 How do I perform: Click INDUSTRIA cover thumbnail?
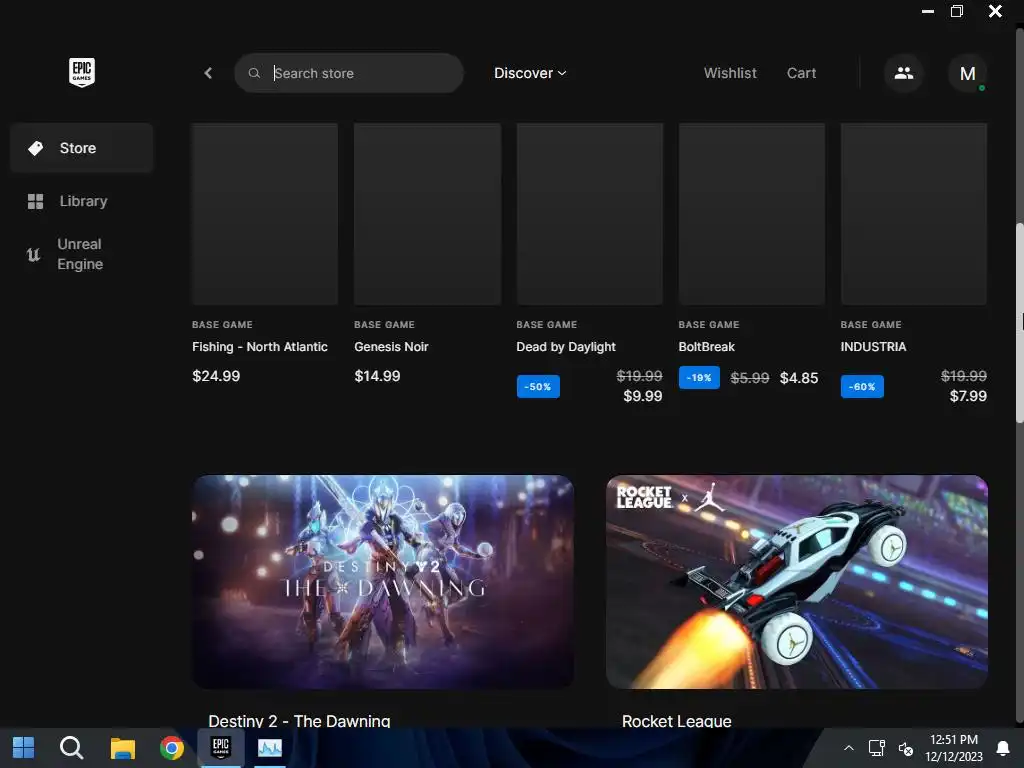[914, 214]
